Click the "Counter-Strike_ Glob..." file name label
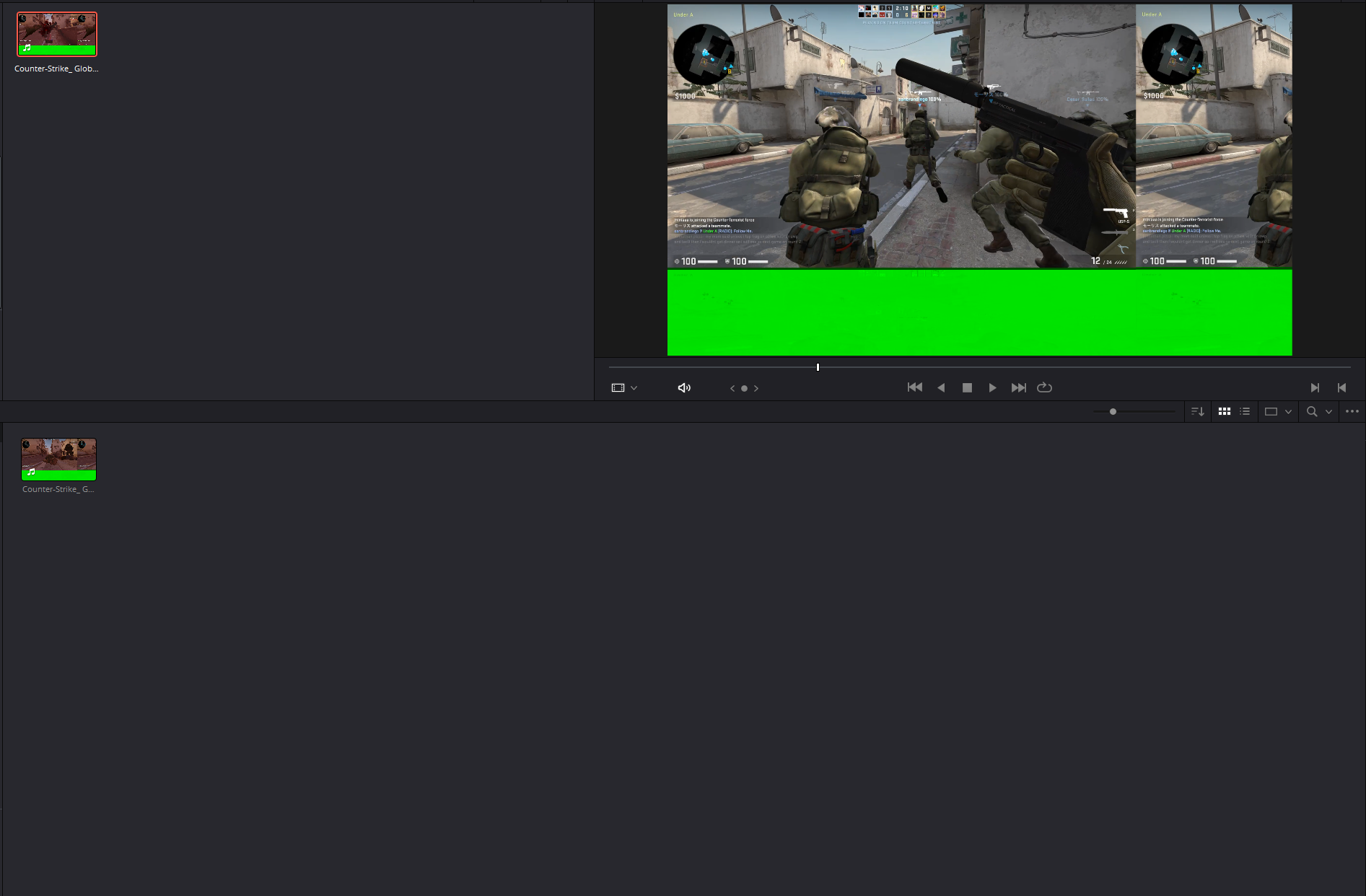Image resolution: width=1366 pixels, height=896 pixels. (x=56, y=69)
